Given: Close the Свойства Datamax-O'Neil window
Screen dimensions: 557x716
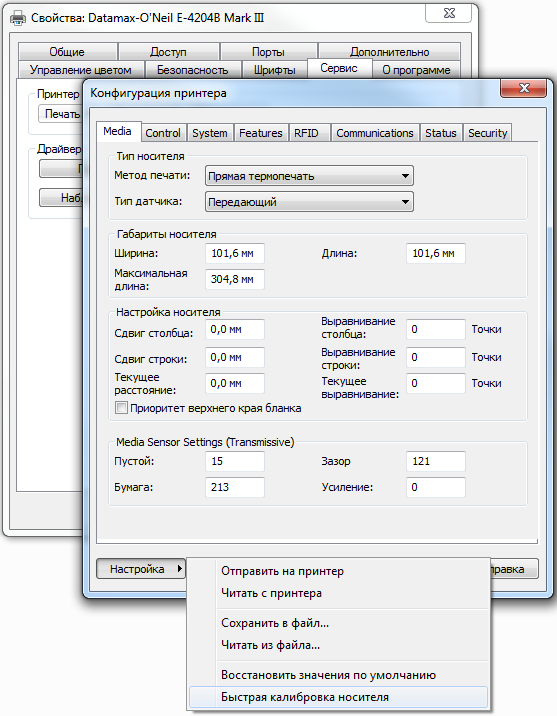Looking at the screenshot, I should pos(449,13).
